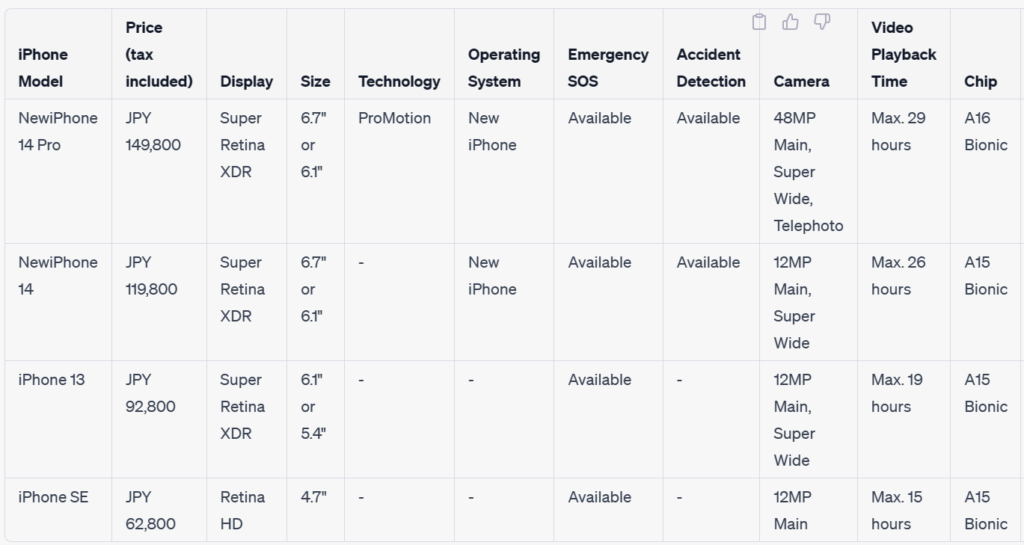Screen dimensions: 1024x545
Task: Click the JPY 149,800 price cell
Action: pyautogui.click(x=153, y=131)
